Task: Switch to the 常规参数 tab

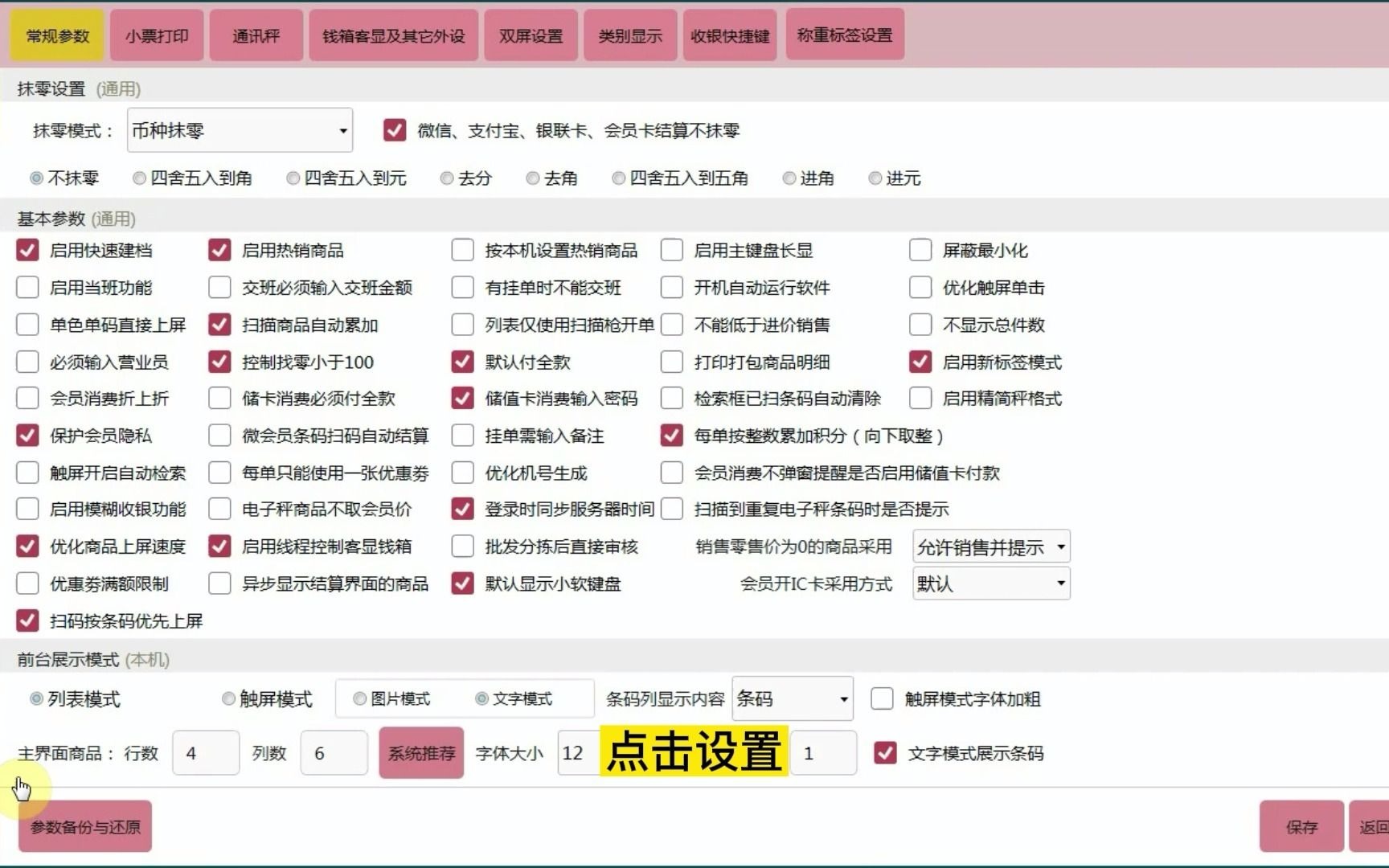Action: pos(57,35)
